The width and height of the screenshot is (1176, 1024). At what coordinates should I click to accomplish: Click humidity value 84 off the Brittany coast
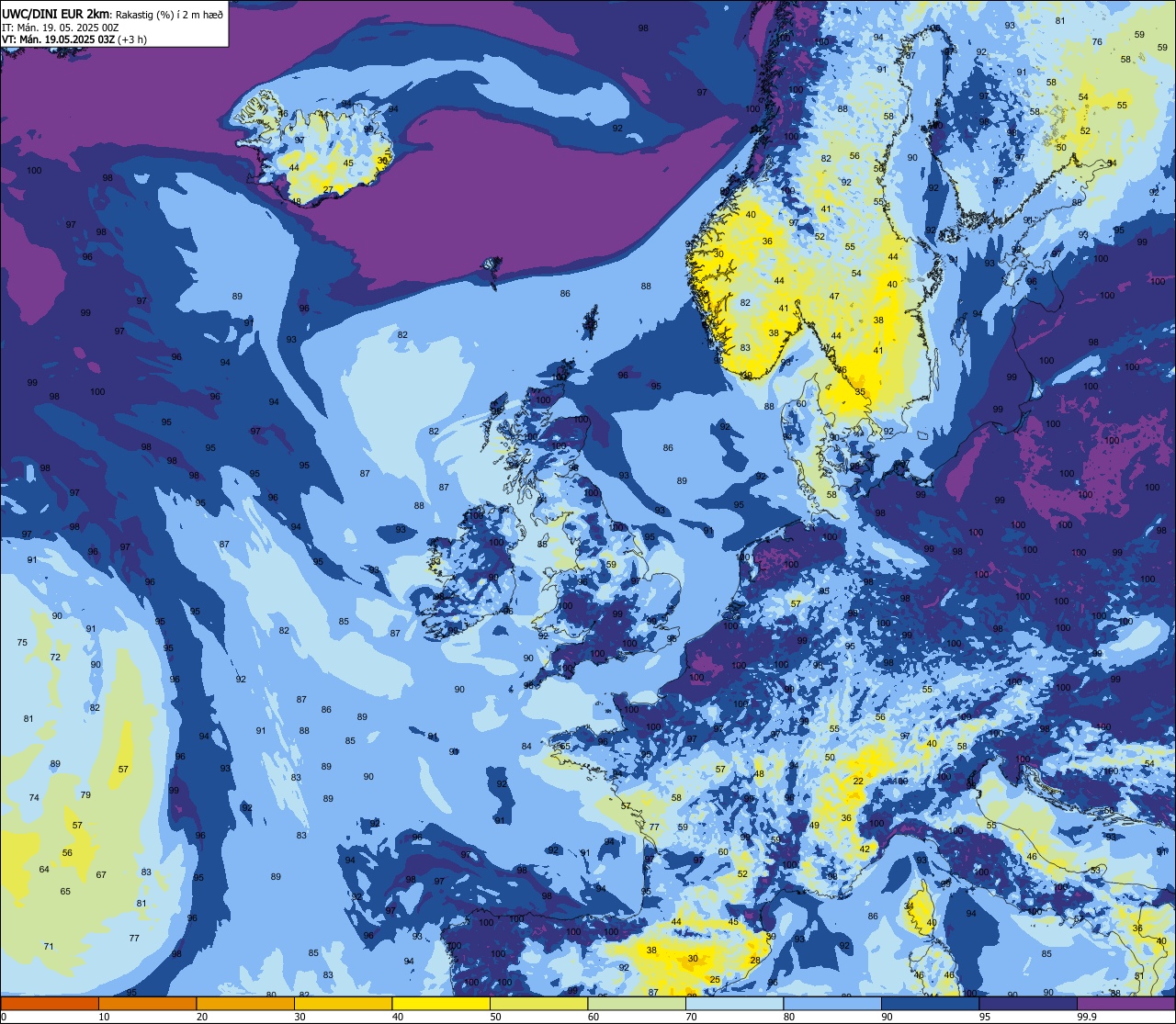(x=526, y=747)
